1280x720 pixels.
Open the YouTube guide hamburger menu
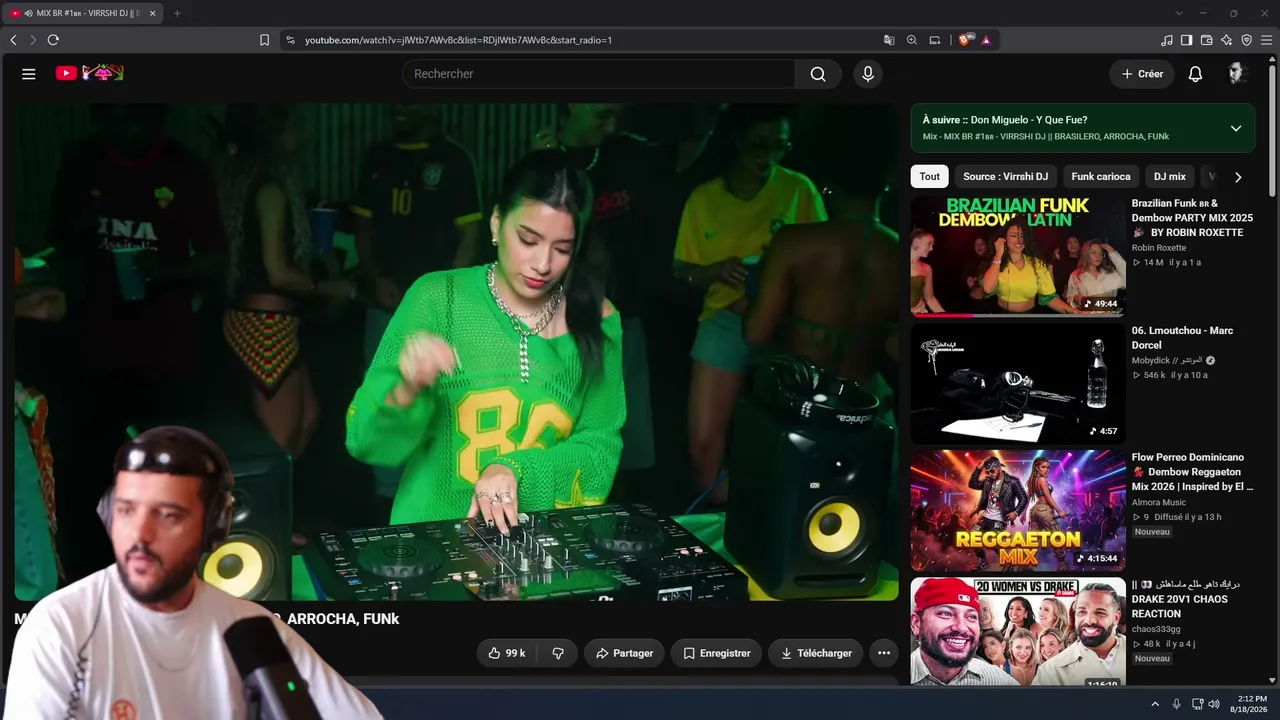point(29,74)
